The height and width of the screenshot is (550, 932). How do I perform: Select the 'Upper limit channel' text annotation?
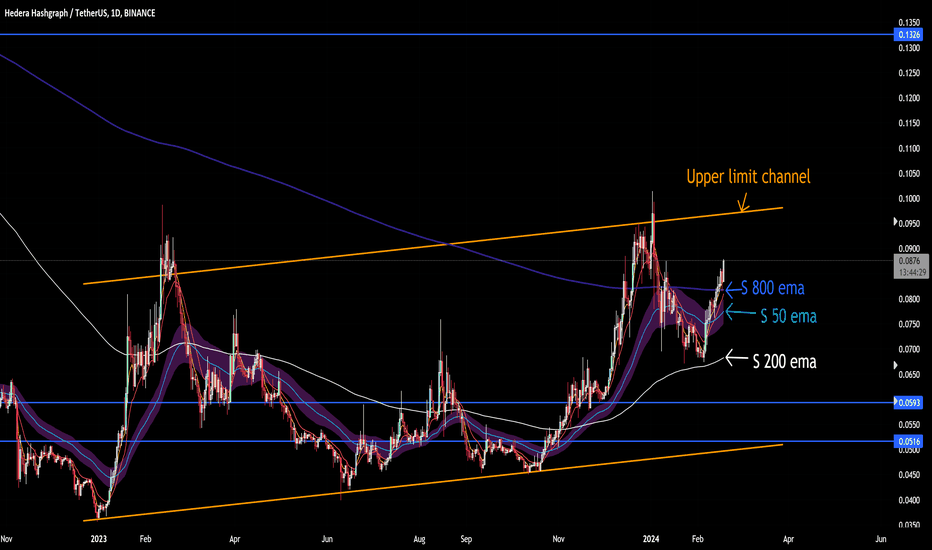point(748,177)
